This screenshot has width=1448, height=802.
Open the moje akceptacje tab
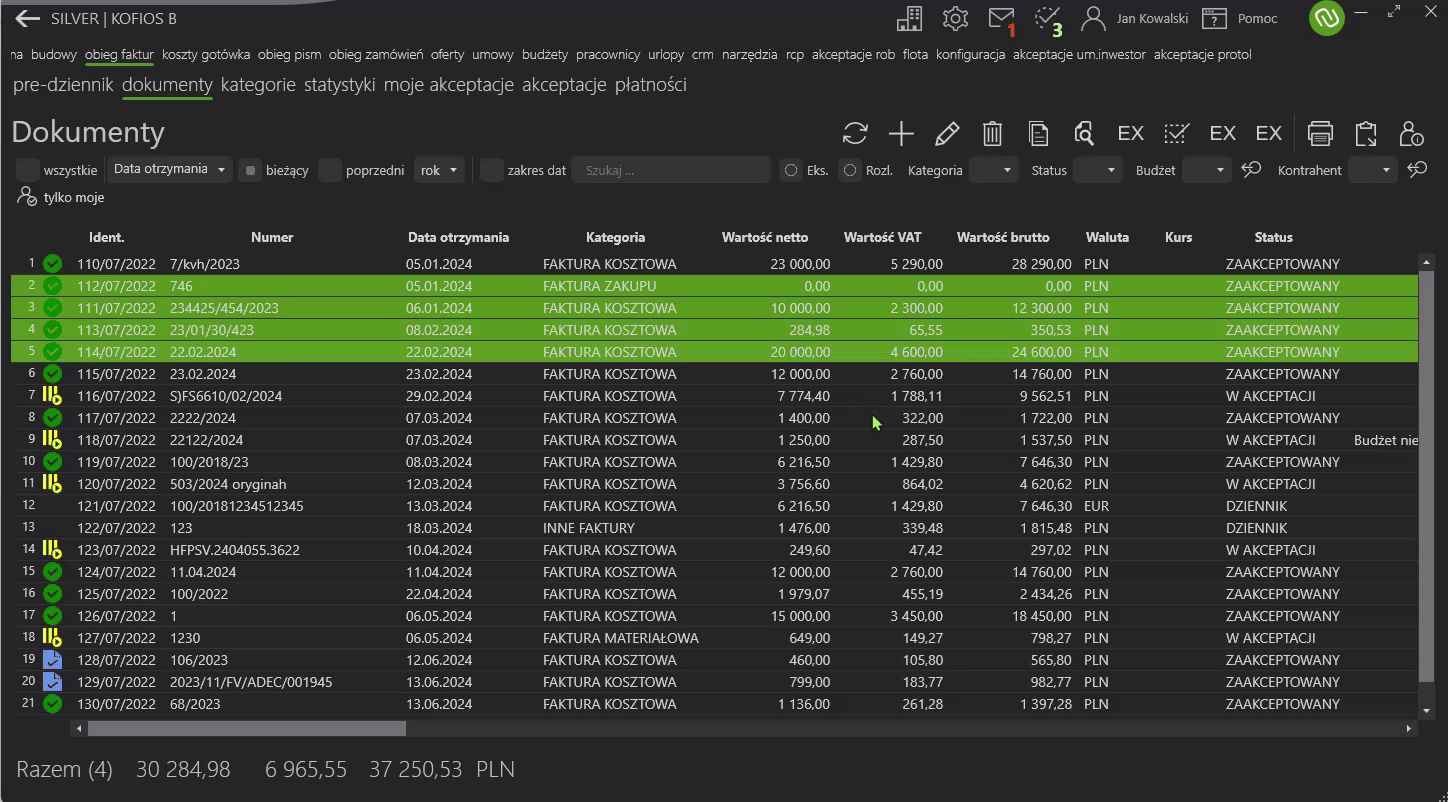pos(448,85)
